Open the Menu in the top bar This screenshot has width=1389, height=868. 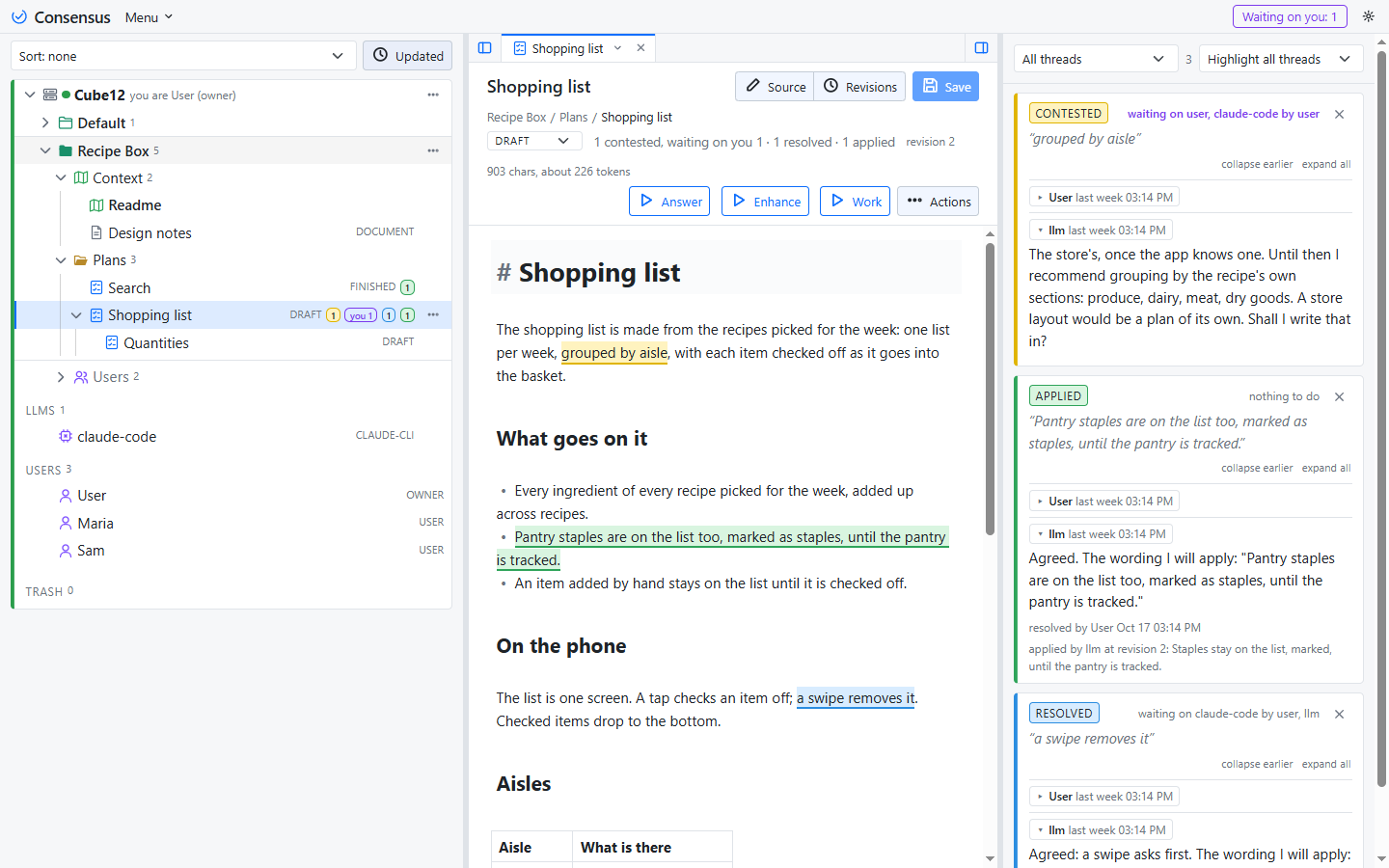149,17
